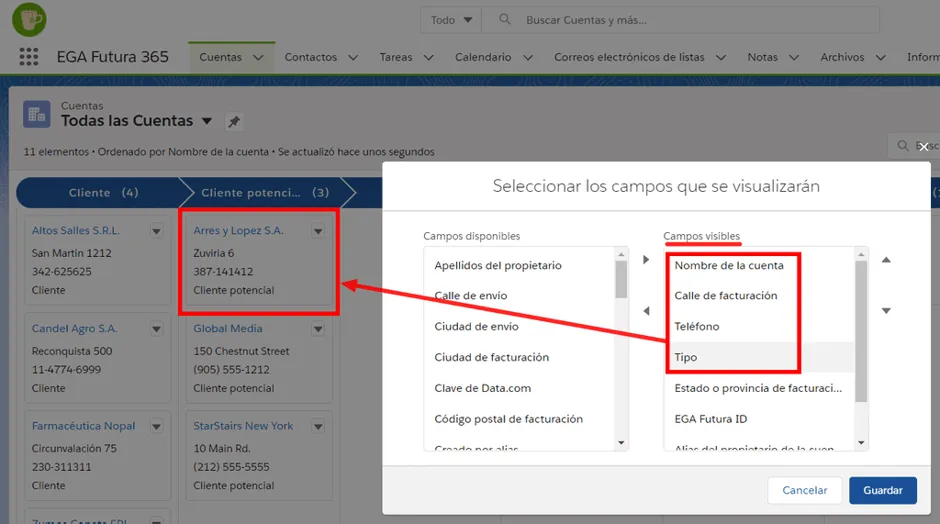Select Teléfono in visible fields

(759, 327)
